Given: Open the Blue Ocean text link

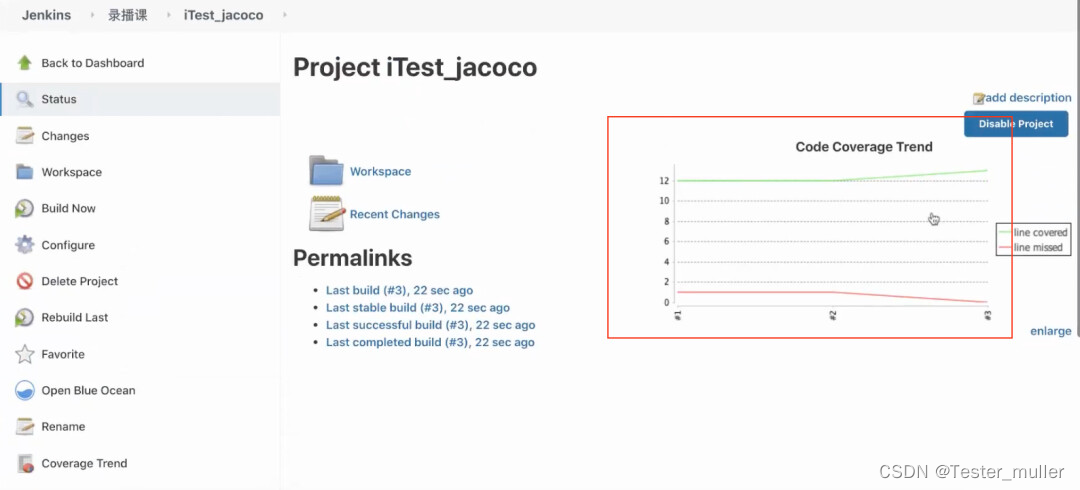Looking at the screenshot, I should (x=88, y=390).
